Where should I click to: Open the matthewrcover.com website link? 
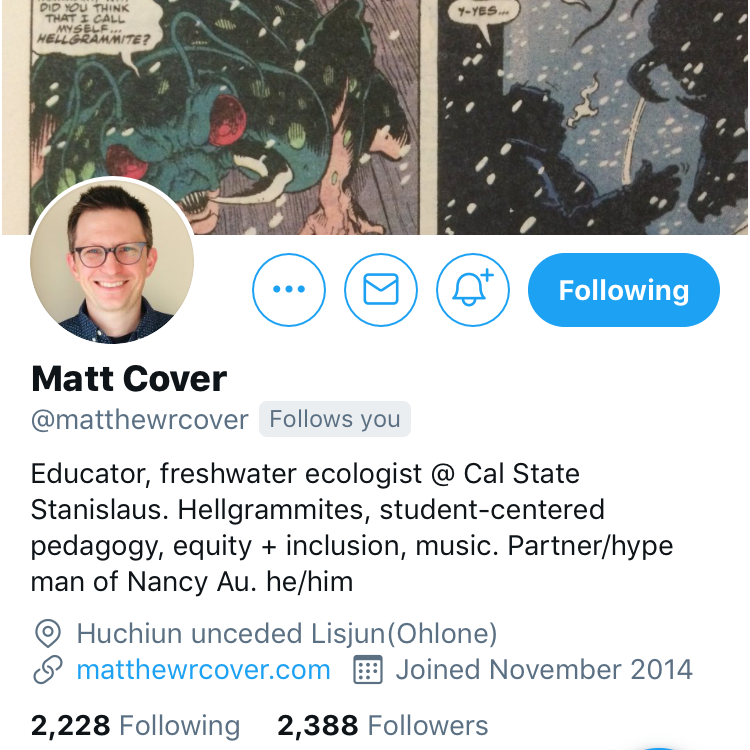click(x=204, y=670)
